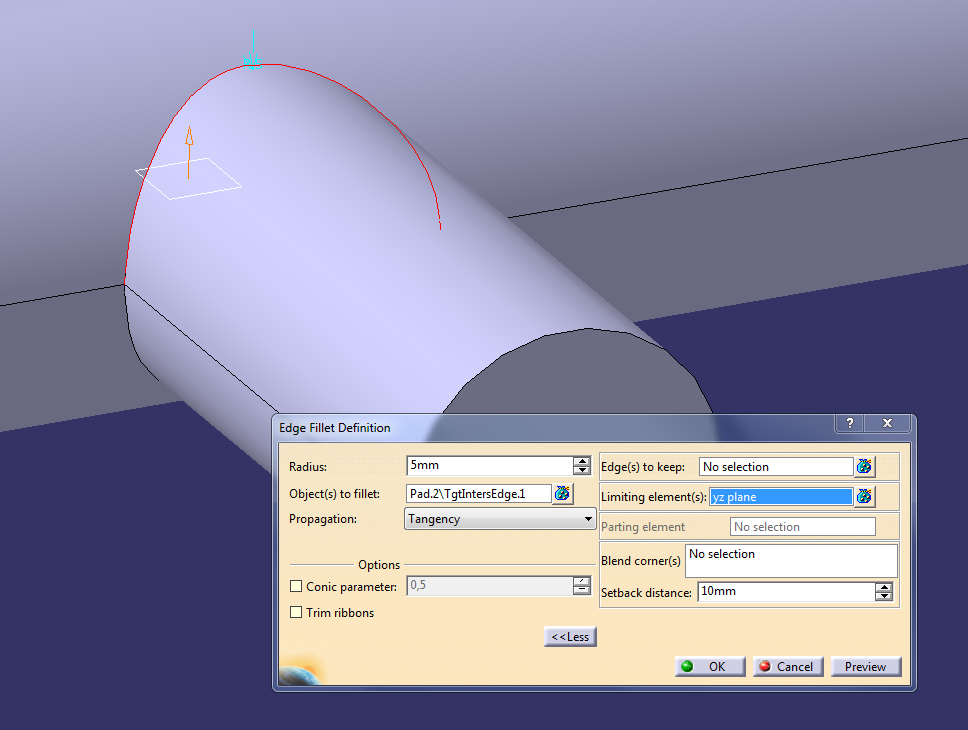The width and height of the screenshot is (968, 730).
Task: Collapse the dialog with the <<Less button
Action: [x=570, y=637]
